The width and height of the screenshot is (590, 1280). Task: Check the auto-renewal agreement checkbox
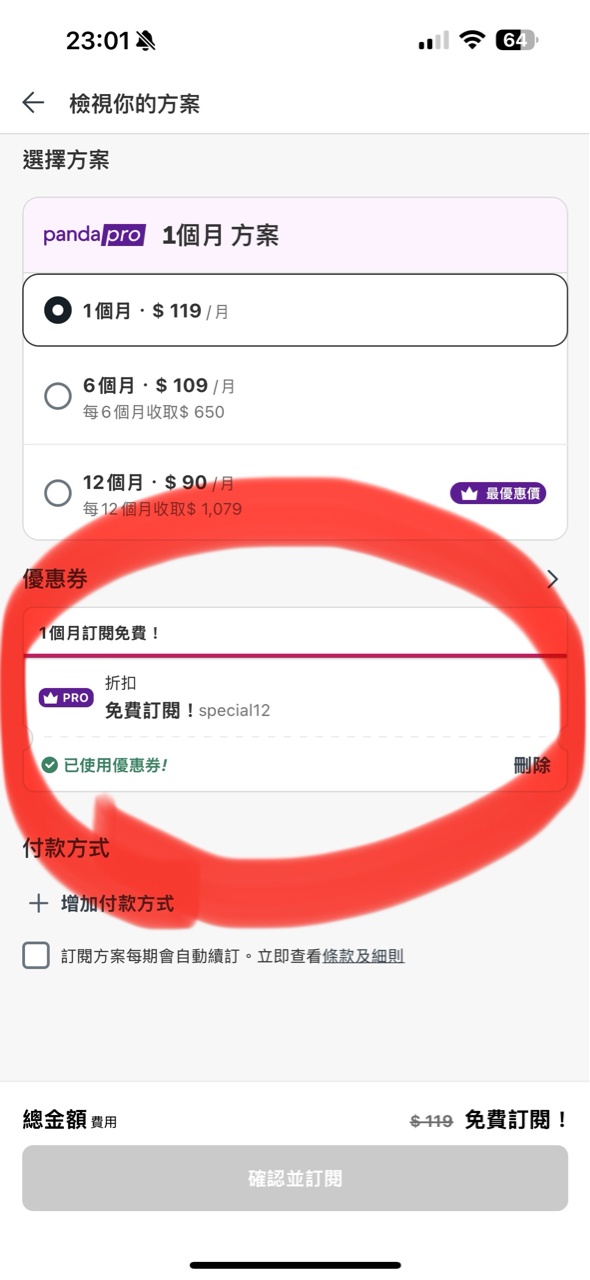tap(36, 956)
